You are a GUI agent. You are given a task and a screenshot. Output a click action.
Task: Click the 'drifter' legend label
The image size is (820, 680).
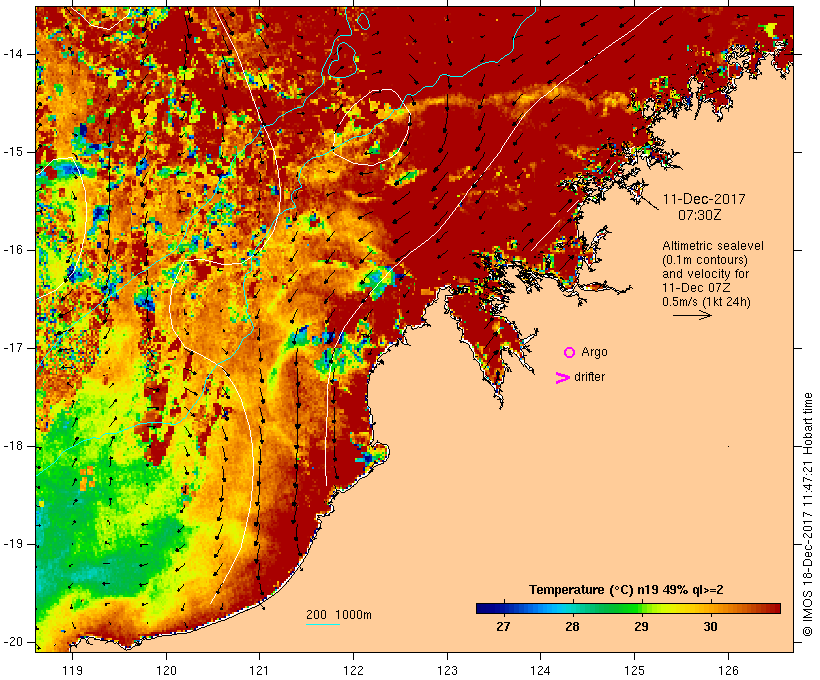tap(589, 377)
